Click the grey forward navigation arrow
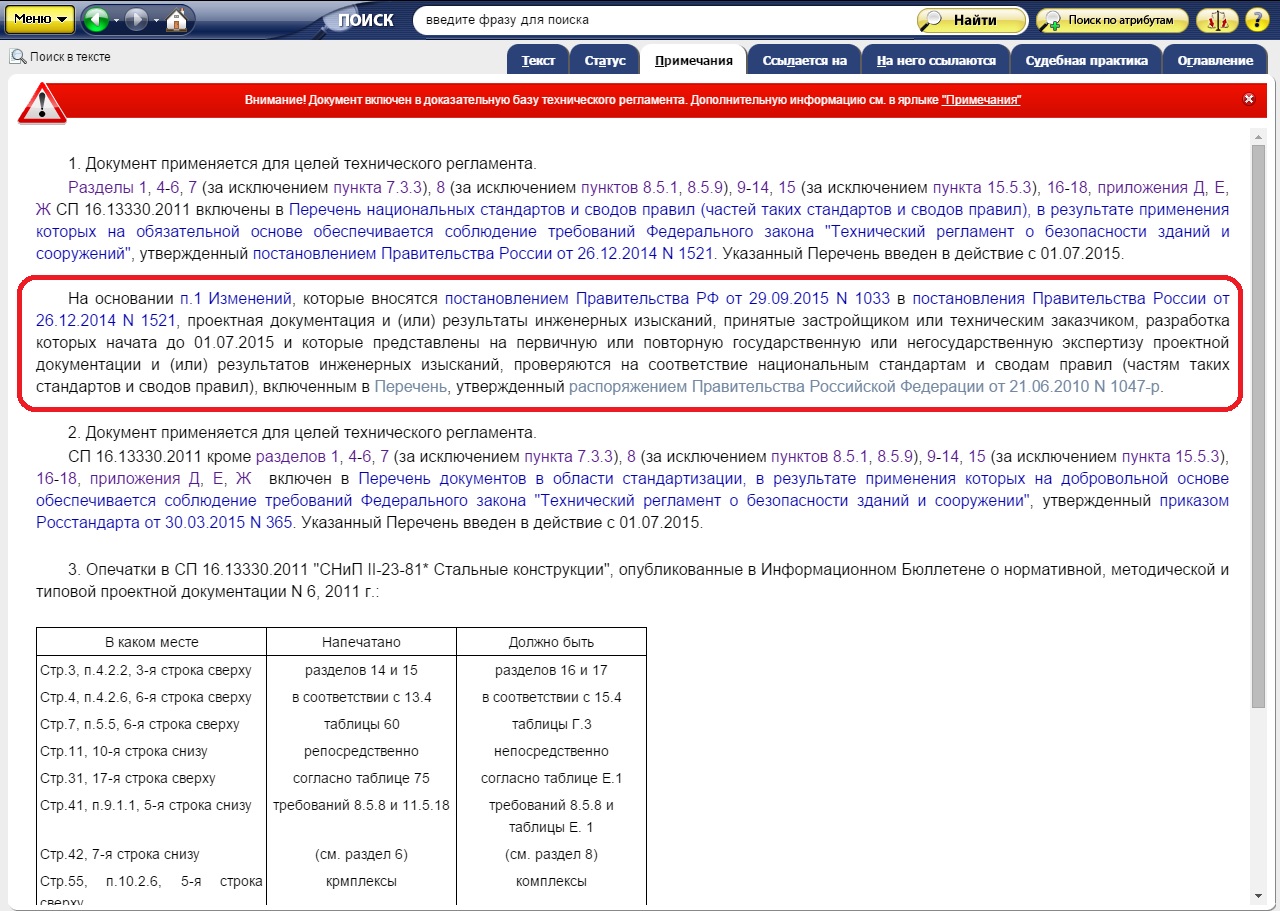 tap(136, 19)
